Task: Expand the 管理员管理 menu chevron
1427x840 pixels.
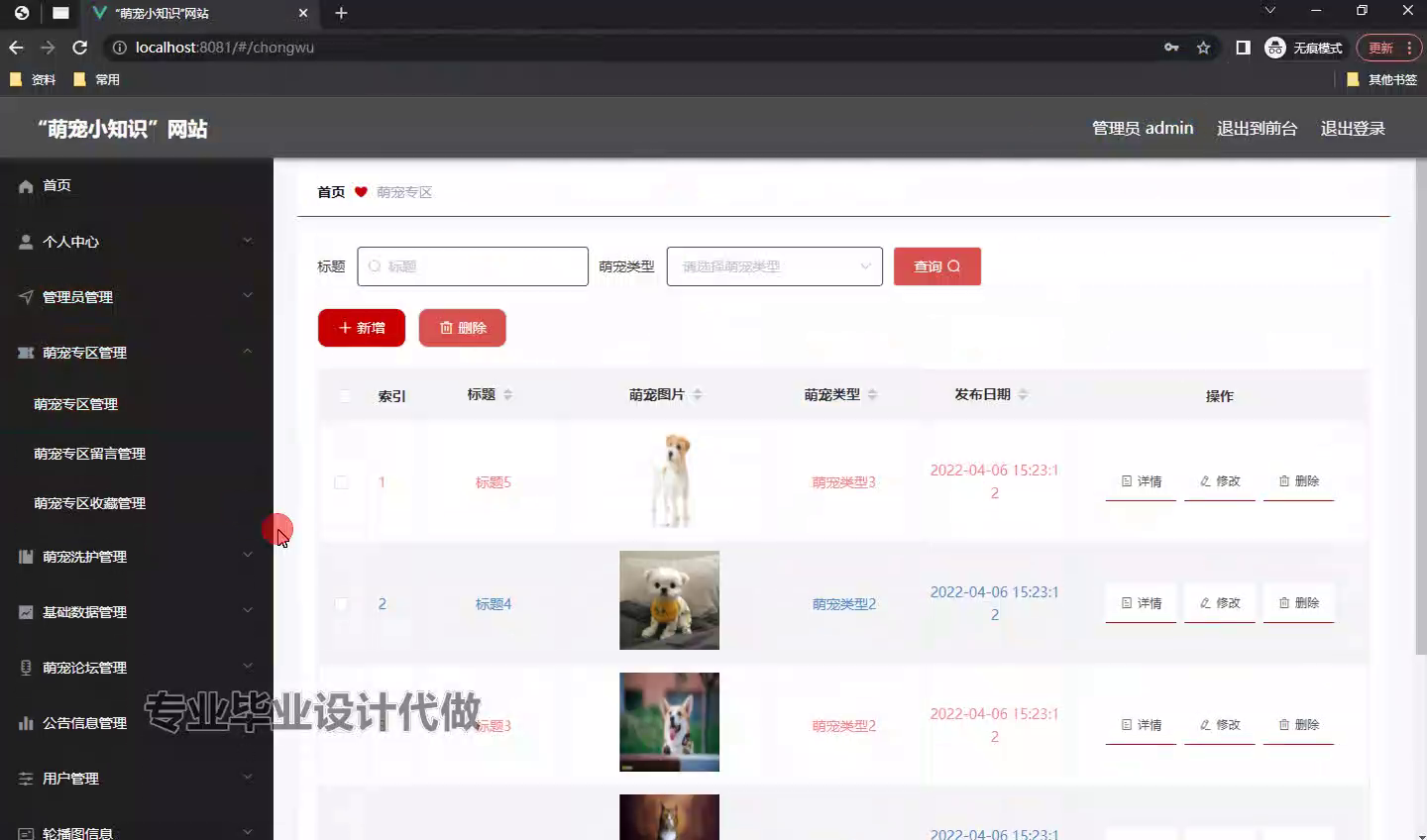Action: (x=248, y=296)
